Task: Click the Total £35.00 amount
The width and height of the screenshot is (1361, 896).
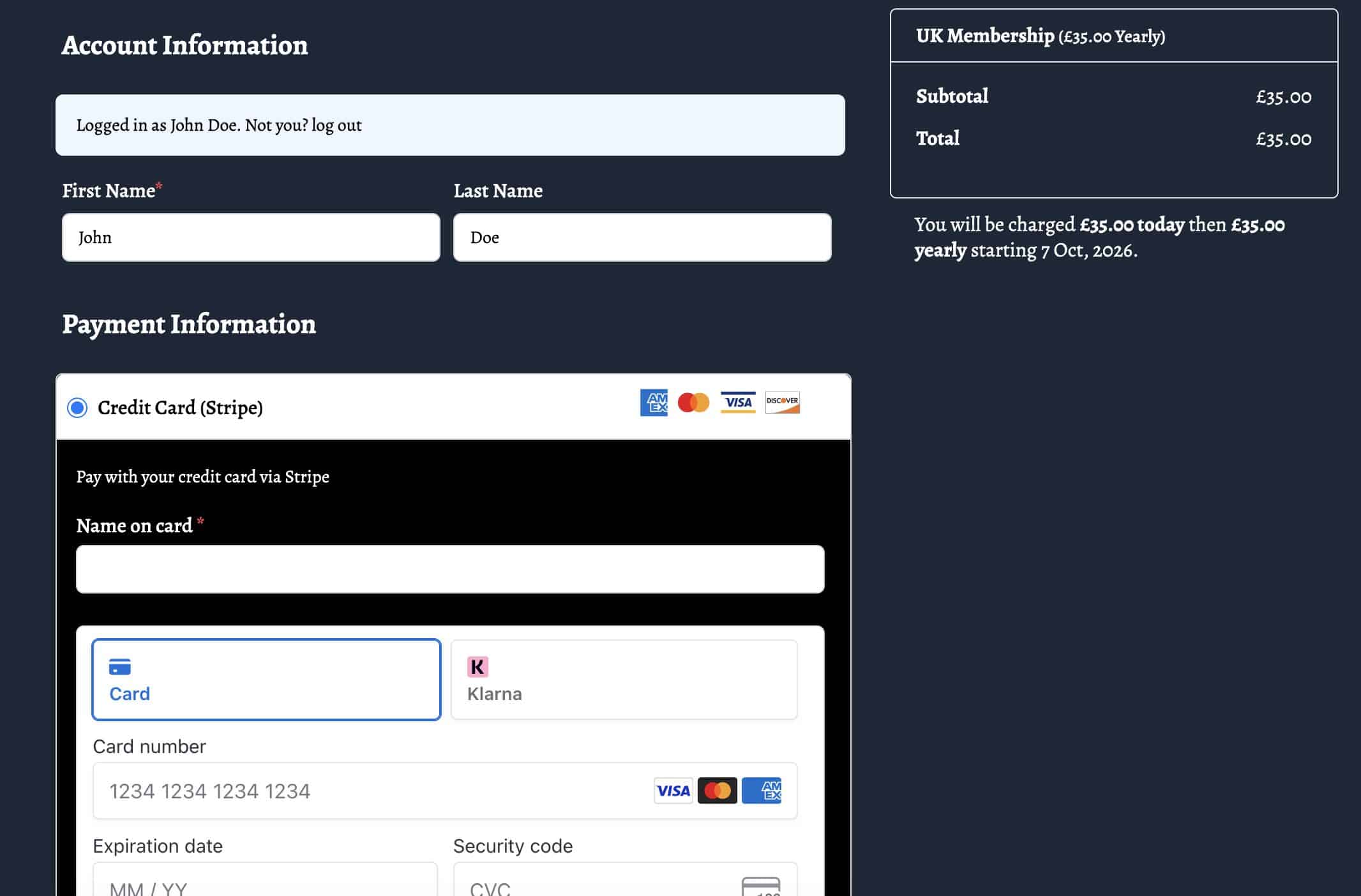Action: click(x=1284, y=139)
